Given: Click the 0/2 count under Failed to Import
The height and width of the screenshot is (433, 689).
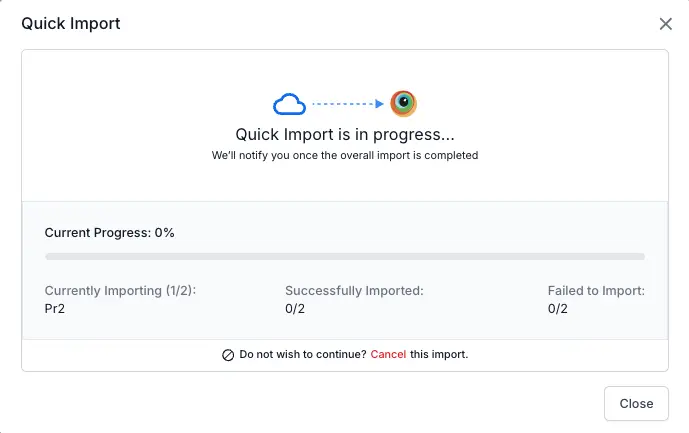Looking at the screenshot, I should (x=559, y=309).
